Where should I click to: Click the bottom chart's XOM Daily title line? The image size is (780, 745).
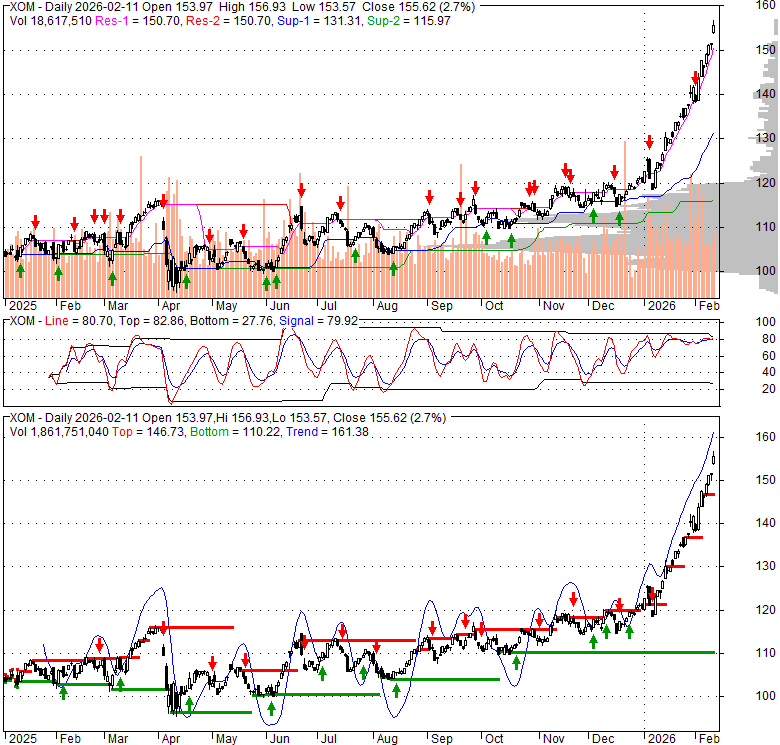[228, 418]
